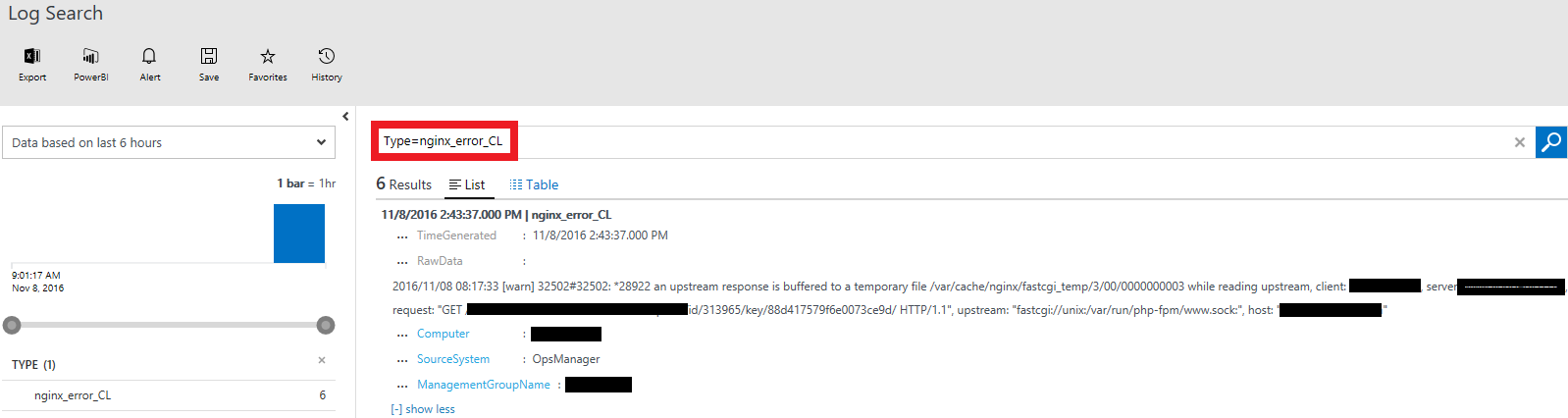
Task: Click the ManagementGroupName field link
Action: click(484, 385)
